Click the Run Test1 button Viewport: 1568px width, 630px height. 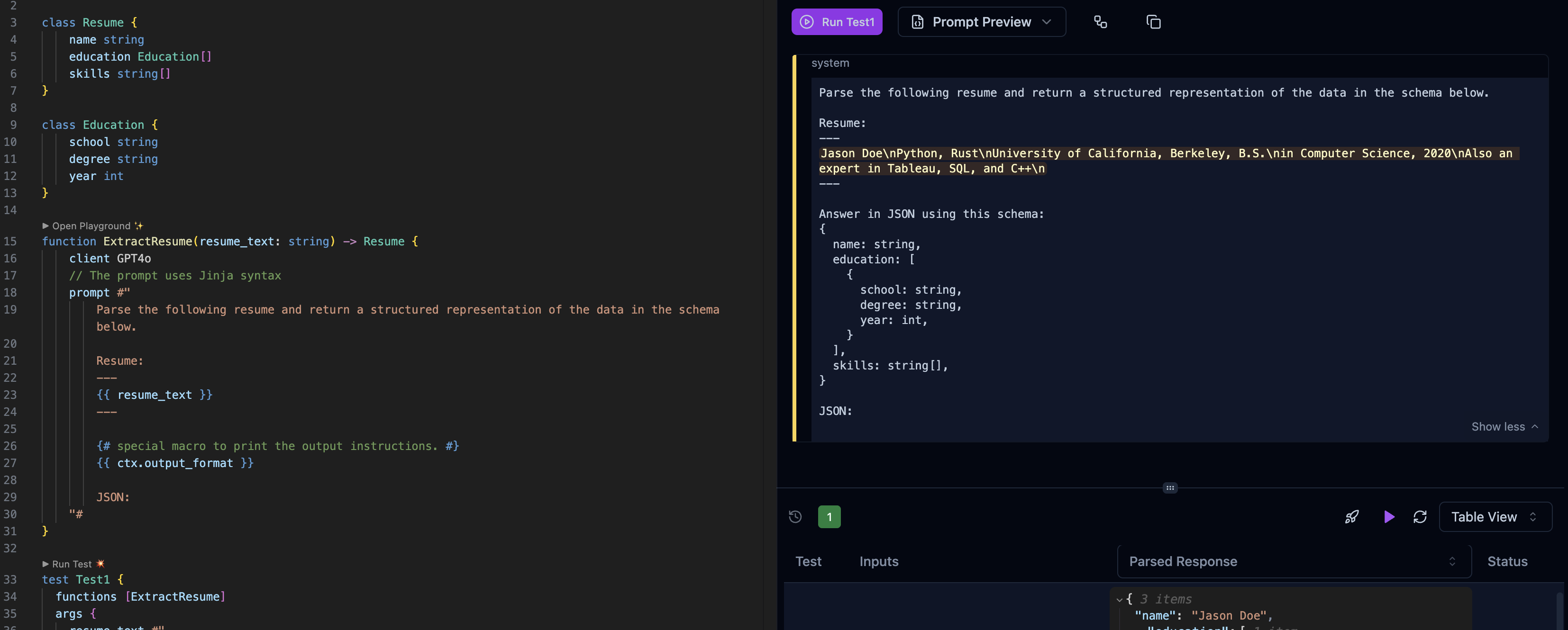click(837, 22)
